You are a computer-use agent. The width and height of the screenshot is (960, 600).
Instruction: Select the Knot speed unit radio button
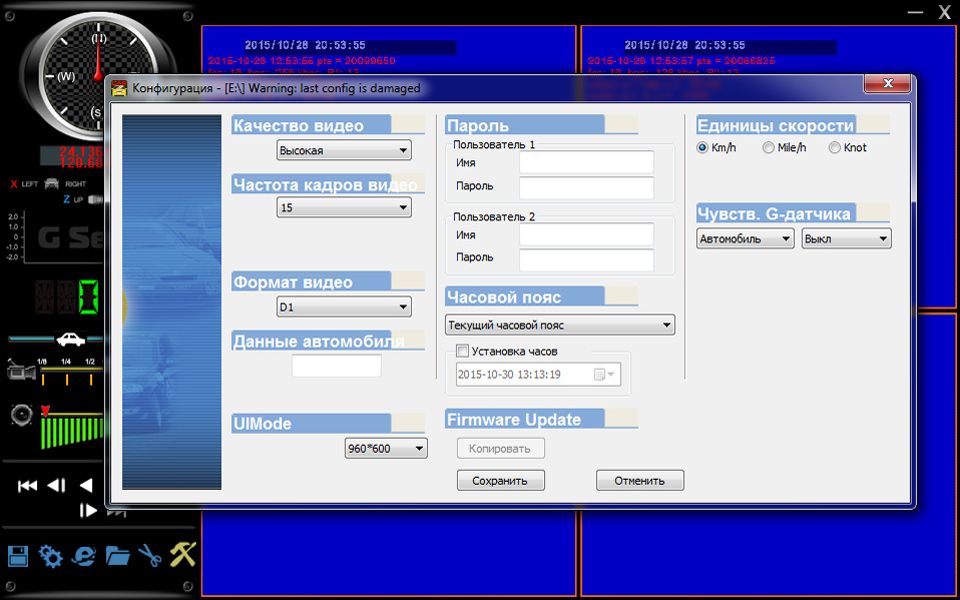click(x=834, y=147)
